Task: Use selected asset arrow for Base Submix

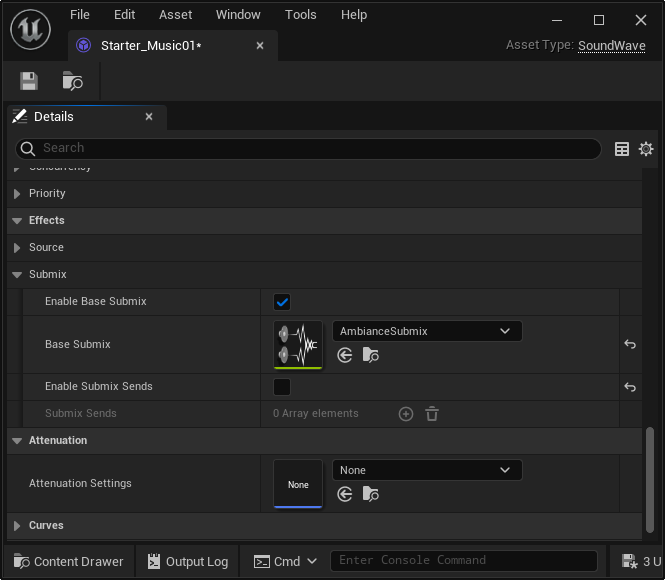Action: 345,355
